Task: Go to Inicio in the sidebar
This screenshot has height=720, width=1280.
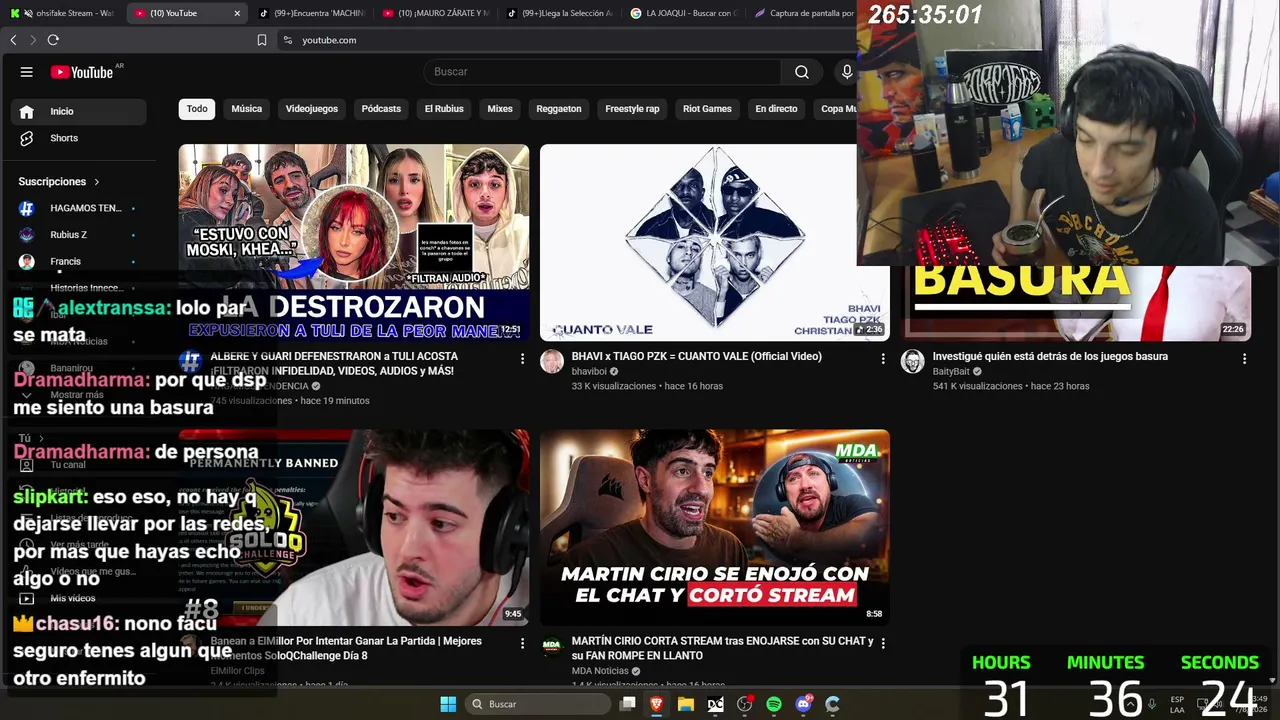Action: 79,112
